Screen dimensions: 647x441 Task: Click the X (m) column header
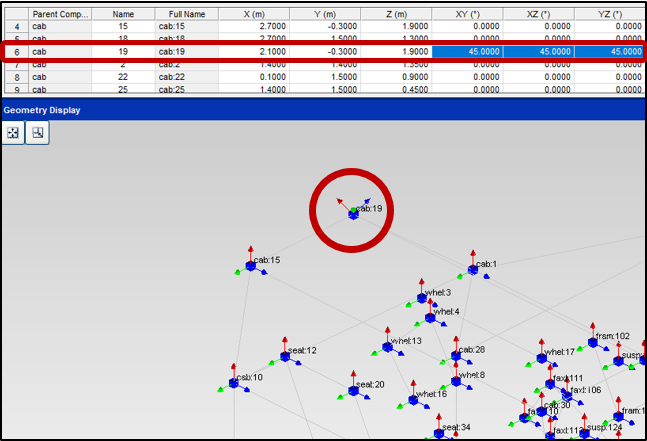point(254,14)
